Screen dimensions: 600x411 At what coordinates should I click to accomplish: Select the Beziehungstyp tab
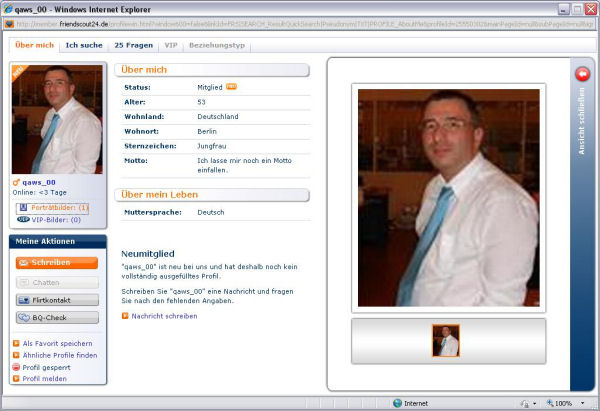point(217,45)
